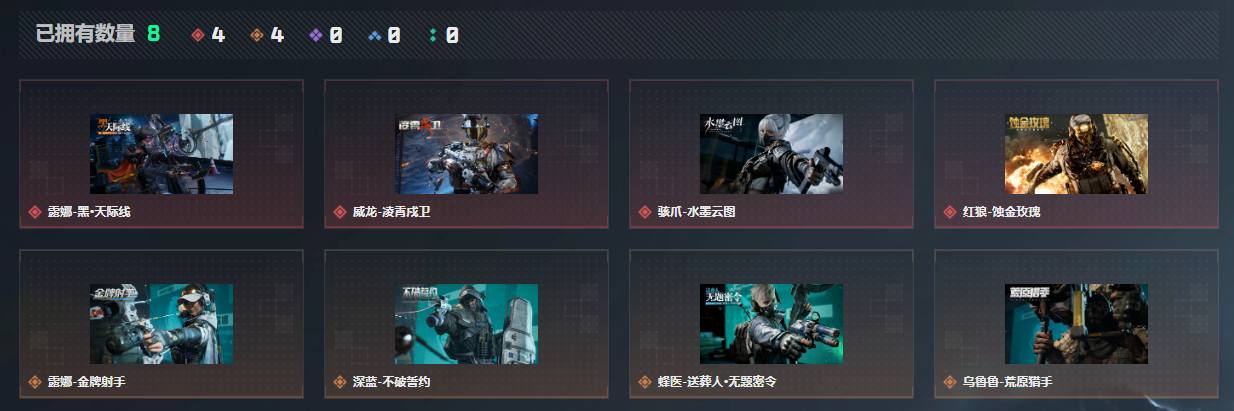Click the green rarity icon in header
The image size is (1234, 411).
click(x=433, y=35)
